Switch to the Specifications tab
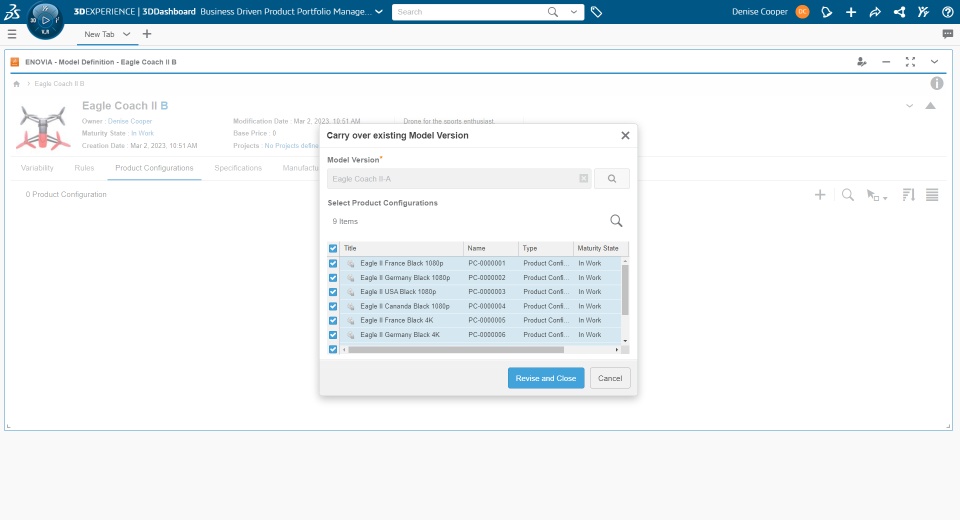960x520 pixels. pos(238,168)
